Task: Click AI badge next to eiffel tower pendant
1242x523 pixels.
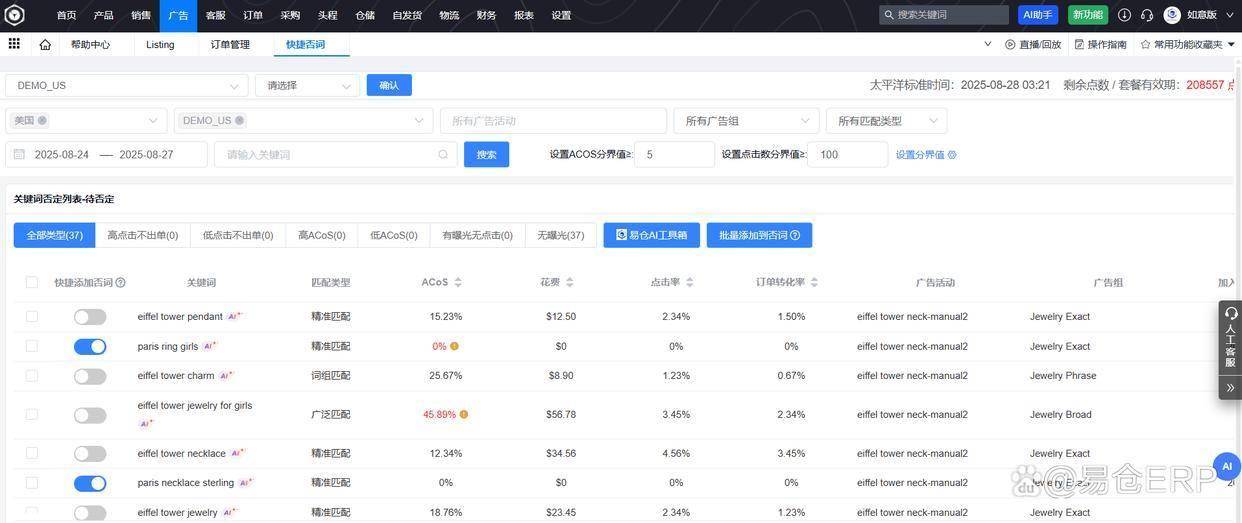Action: [x=234, y=316]
